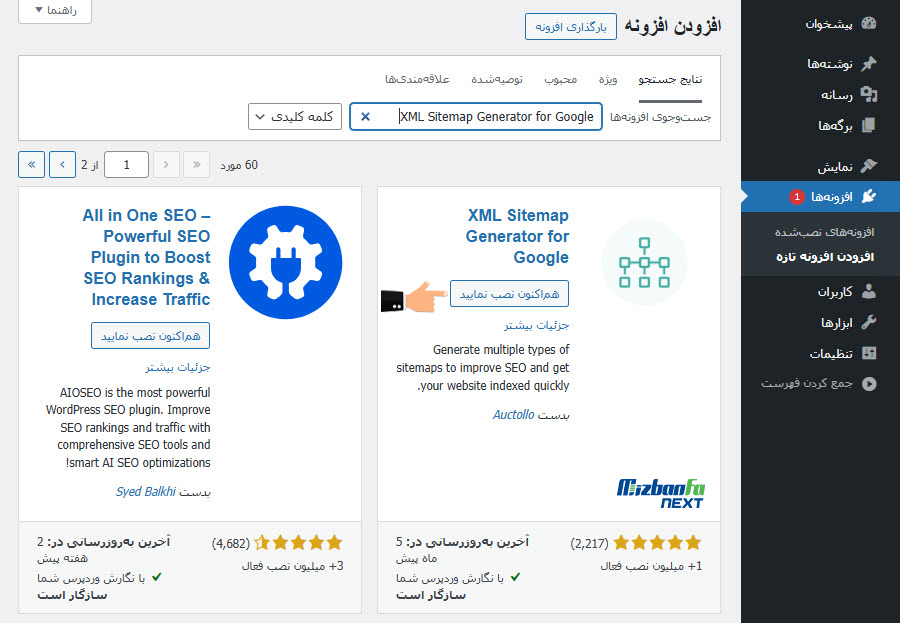Click the All in One SEO gear logo
This screenshot has height=623, width=900.
pos(285,262)
